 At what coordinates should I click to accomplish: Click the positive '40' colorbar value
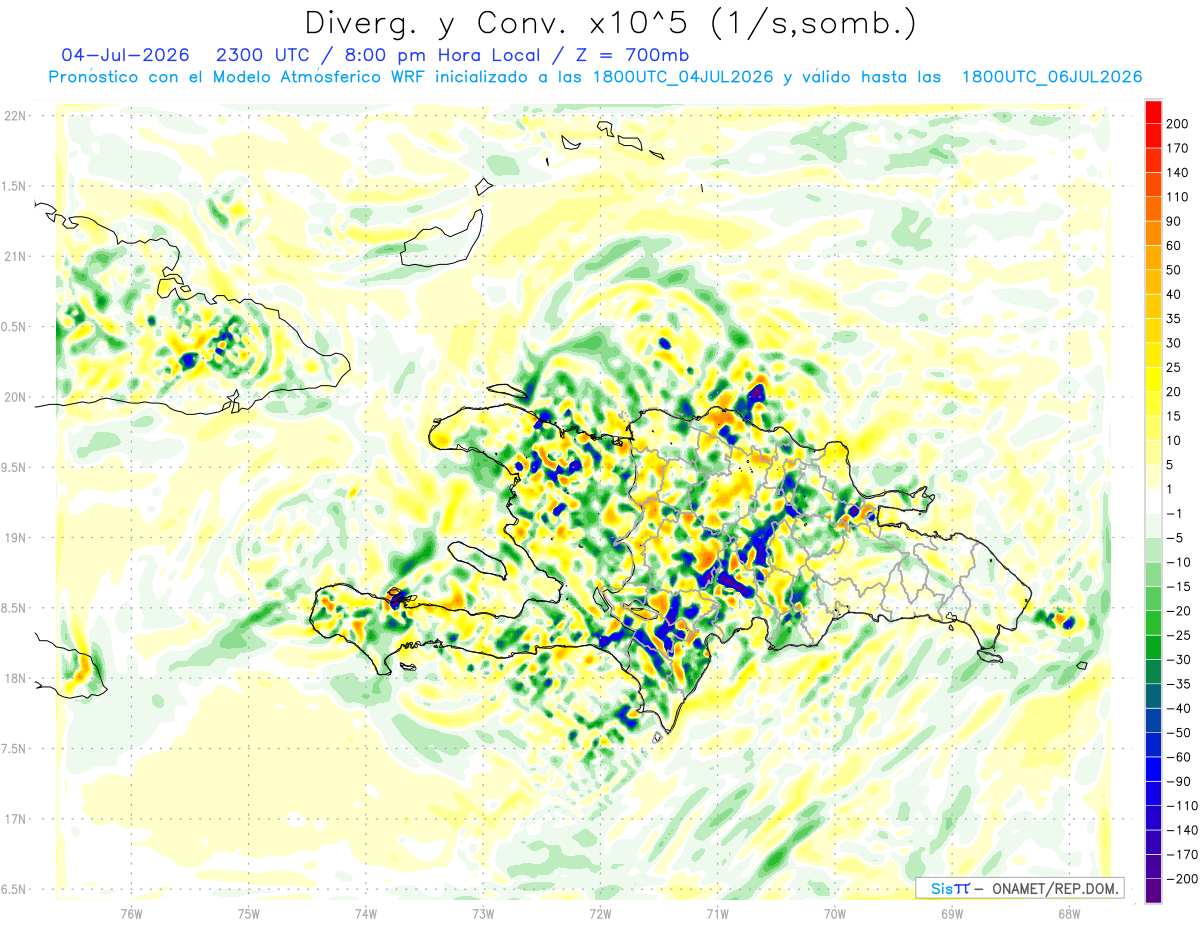coord(1174,294)
